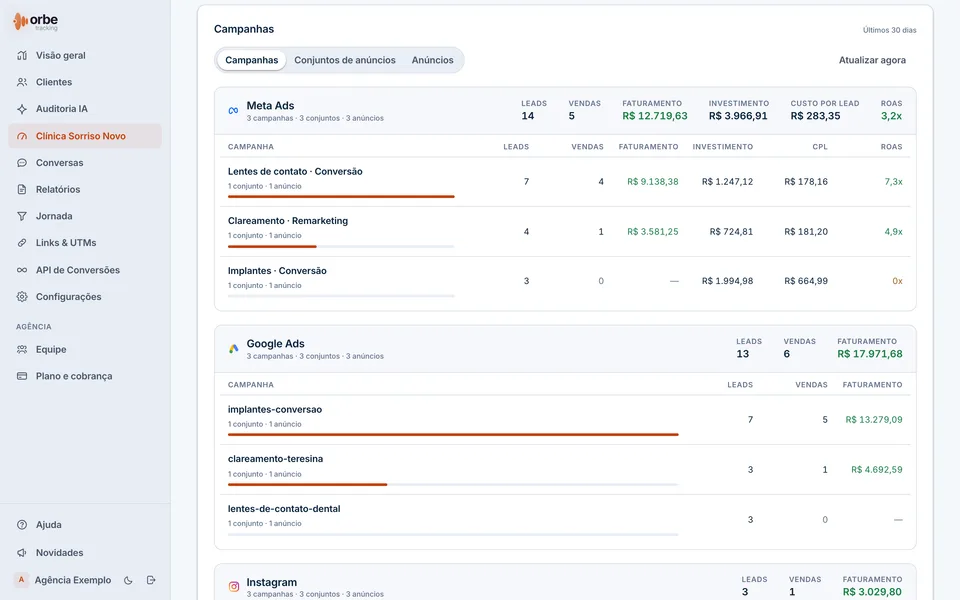This screenshot has height=600, width=960.
Task: Click the Google Ads logo icon
Action: 233,349
